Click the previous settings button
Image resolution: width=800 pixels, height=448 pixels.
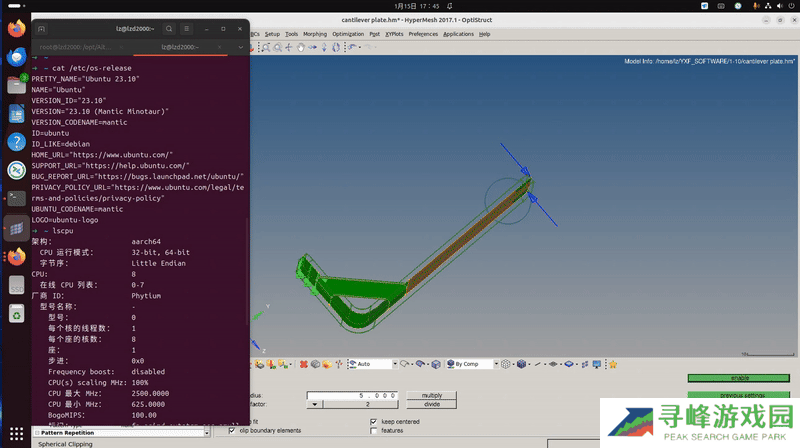click(x=738, y=395)
